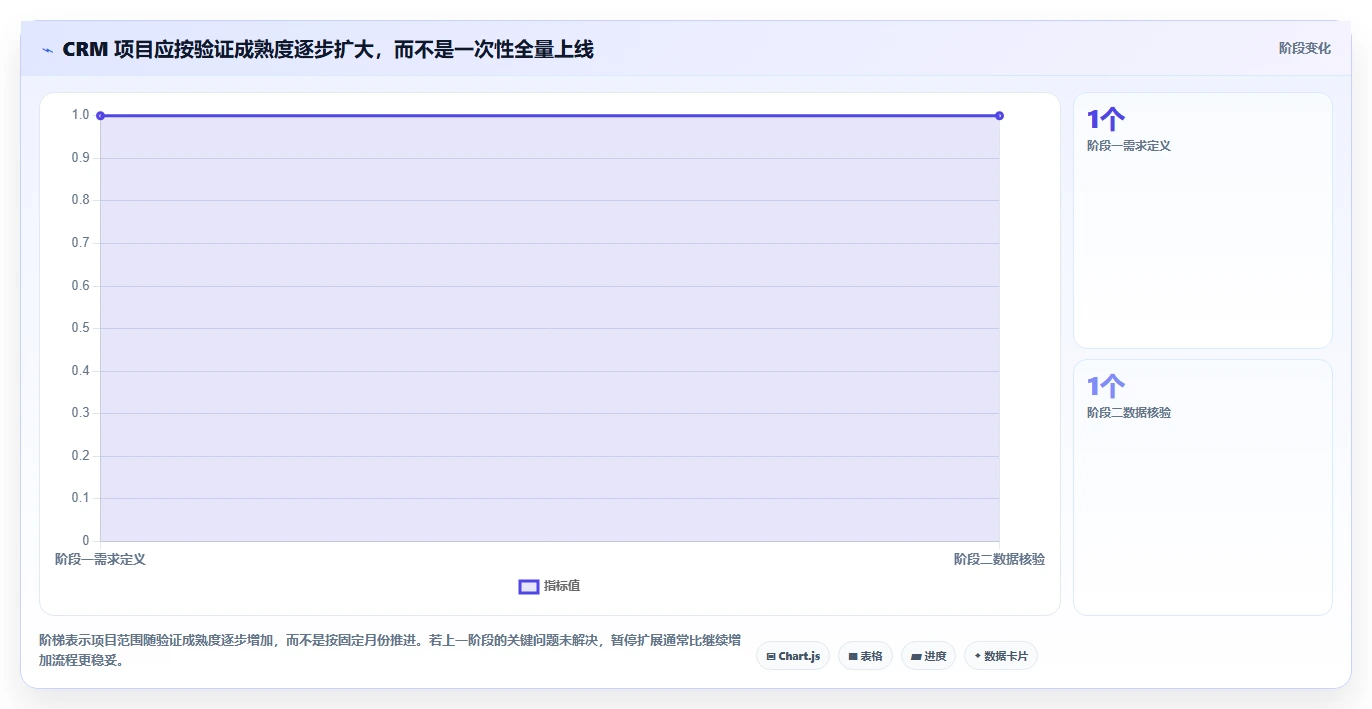The height and width of the screenshot is (709, 1372).
Task: Click the x-axis label 阶段二数据核验
Action: (999, 559)
